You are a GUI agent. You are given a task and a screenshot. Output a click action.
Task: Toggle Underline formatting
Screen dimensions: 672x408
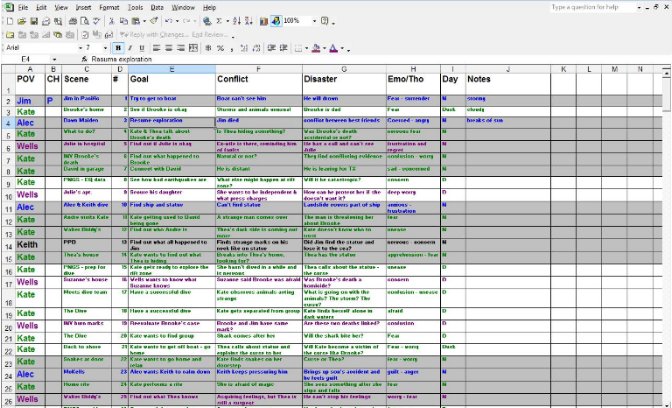(x=142, y=47)
